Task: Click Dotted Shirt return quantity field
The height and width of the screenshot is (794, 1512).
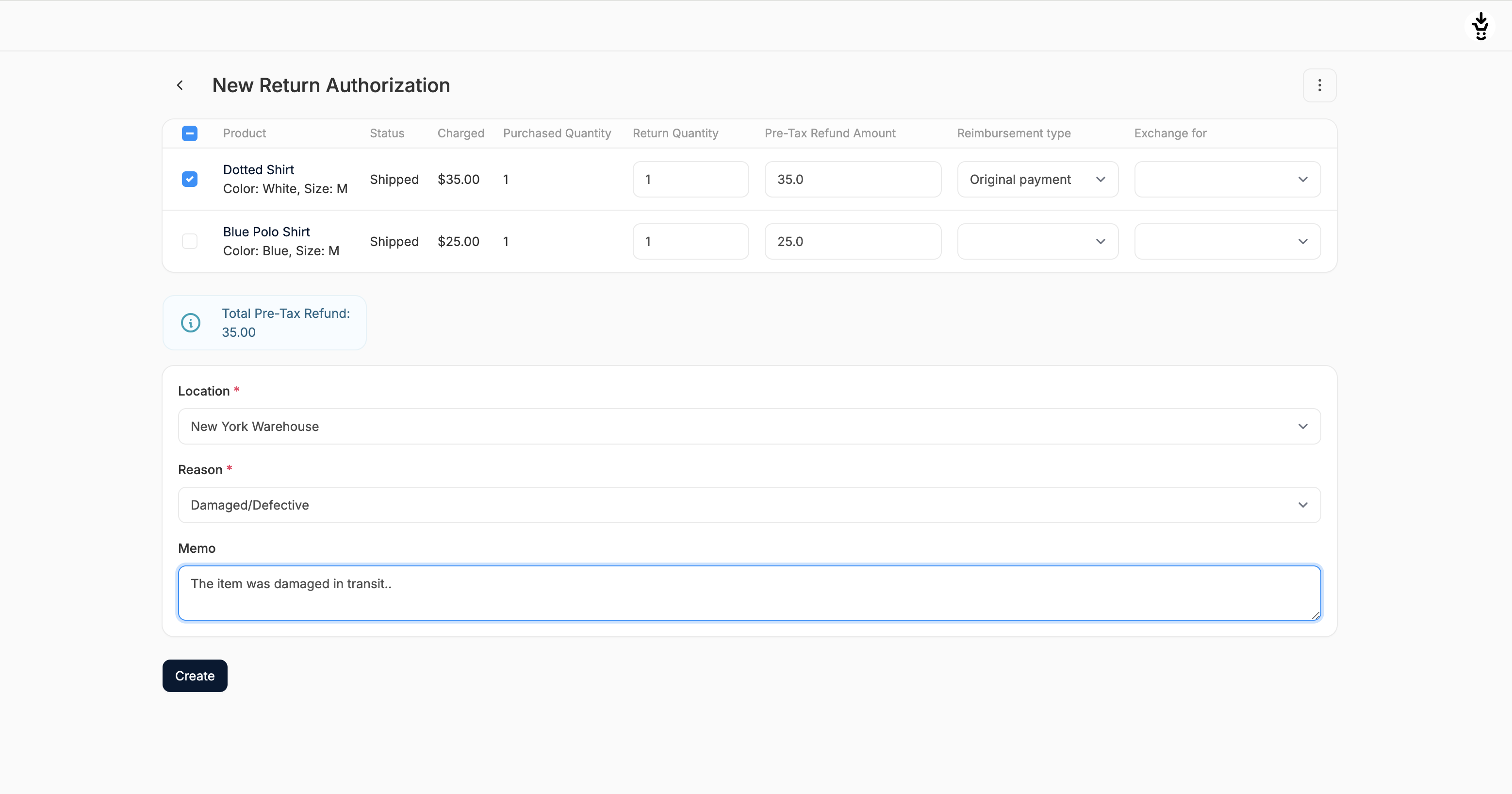Action: (x=690, y=180)
